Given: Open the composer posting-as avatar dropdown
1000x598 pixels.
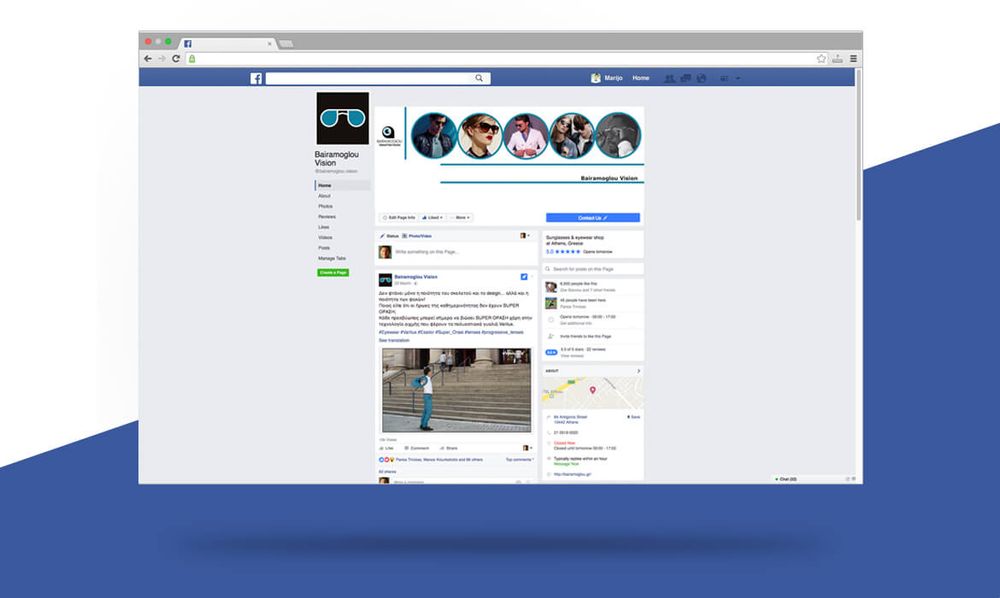Looking at the screenshot, I should click(x=524, y=236).
